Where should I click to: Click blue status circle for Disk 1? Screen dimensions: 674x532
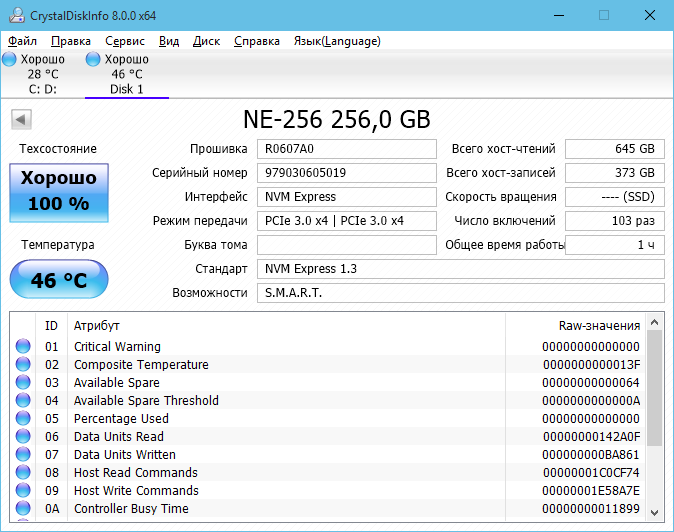[93, 59]
